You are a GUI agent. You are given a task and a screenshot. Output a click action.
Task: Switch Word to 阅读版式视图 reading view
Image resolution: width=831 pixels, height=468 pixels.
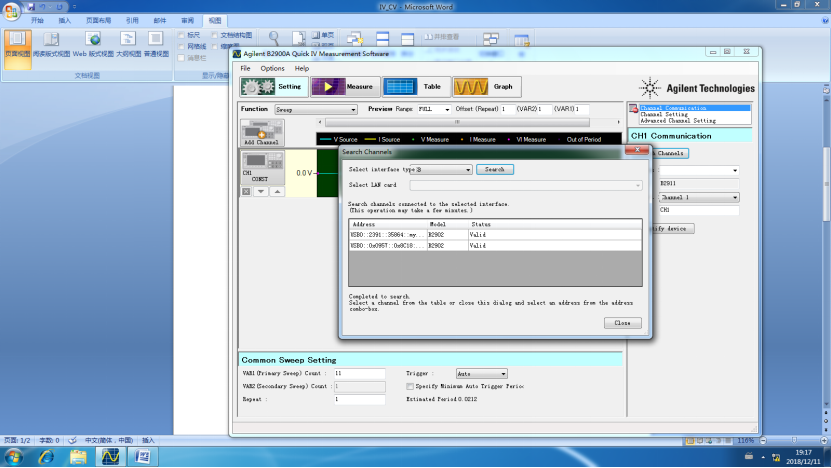coord(51,45)
